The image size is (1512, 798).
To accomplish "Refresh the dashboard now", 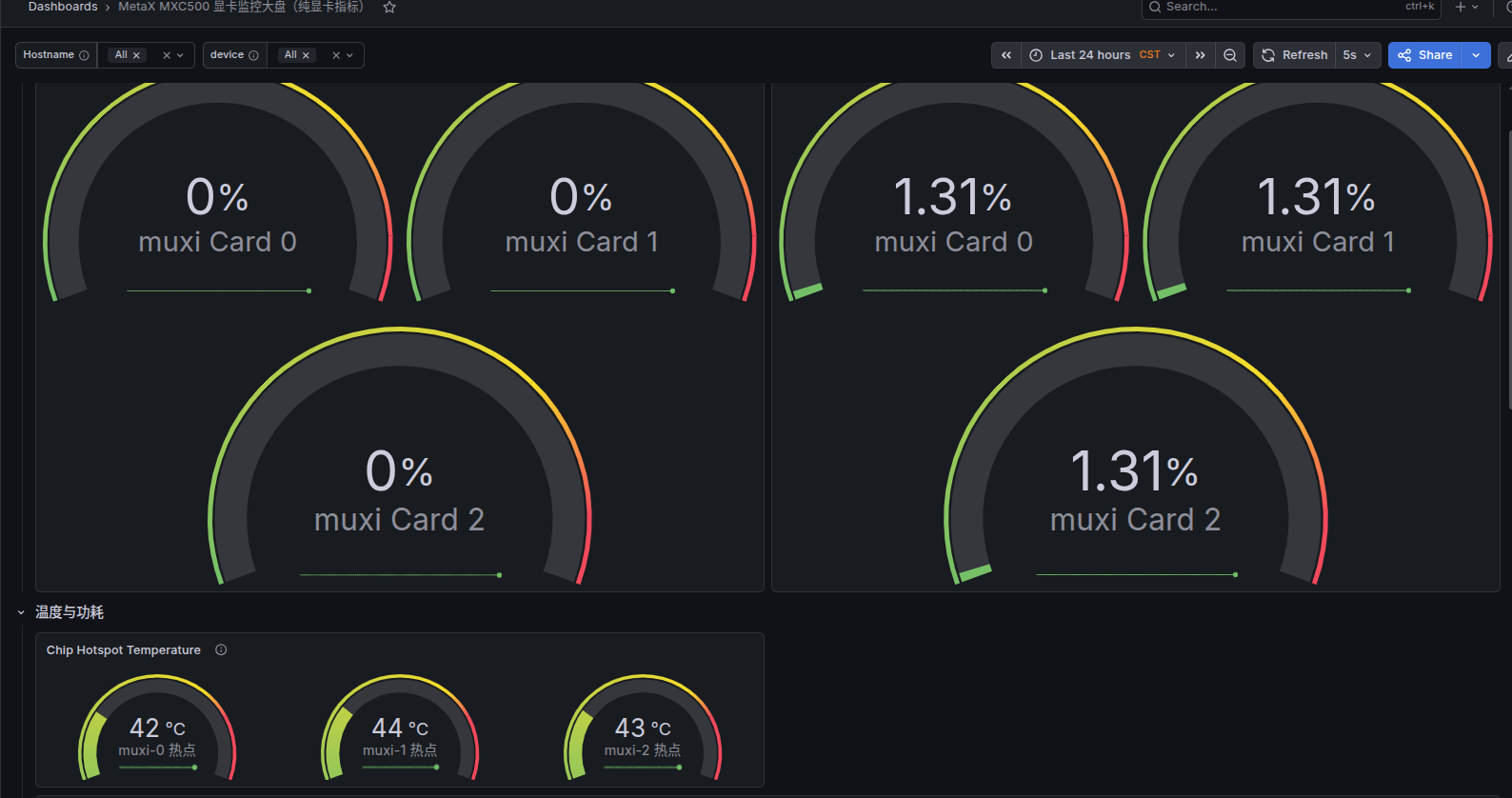I will [1295, 55].
